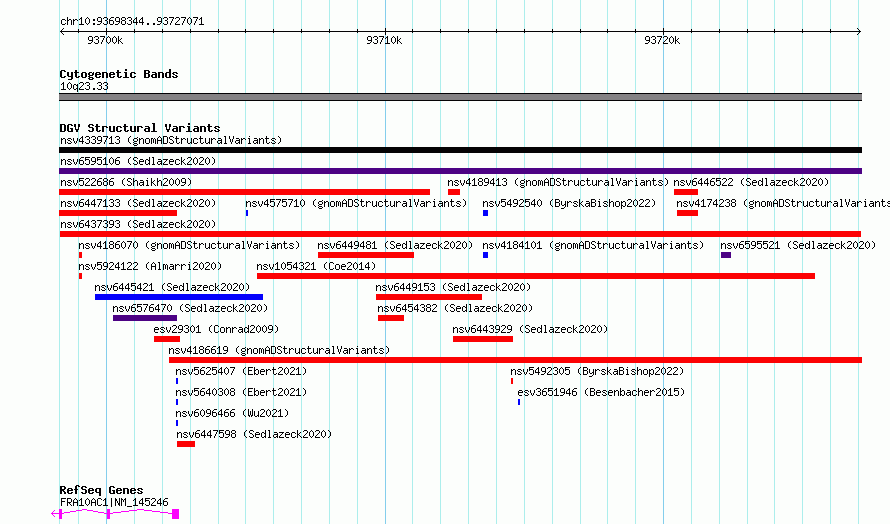
Task: Click the 93700k ruler label
Action: click(105, 40)
